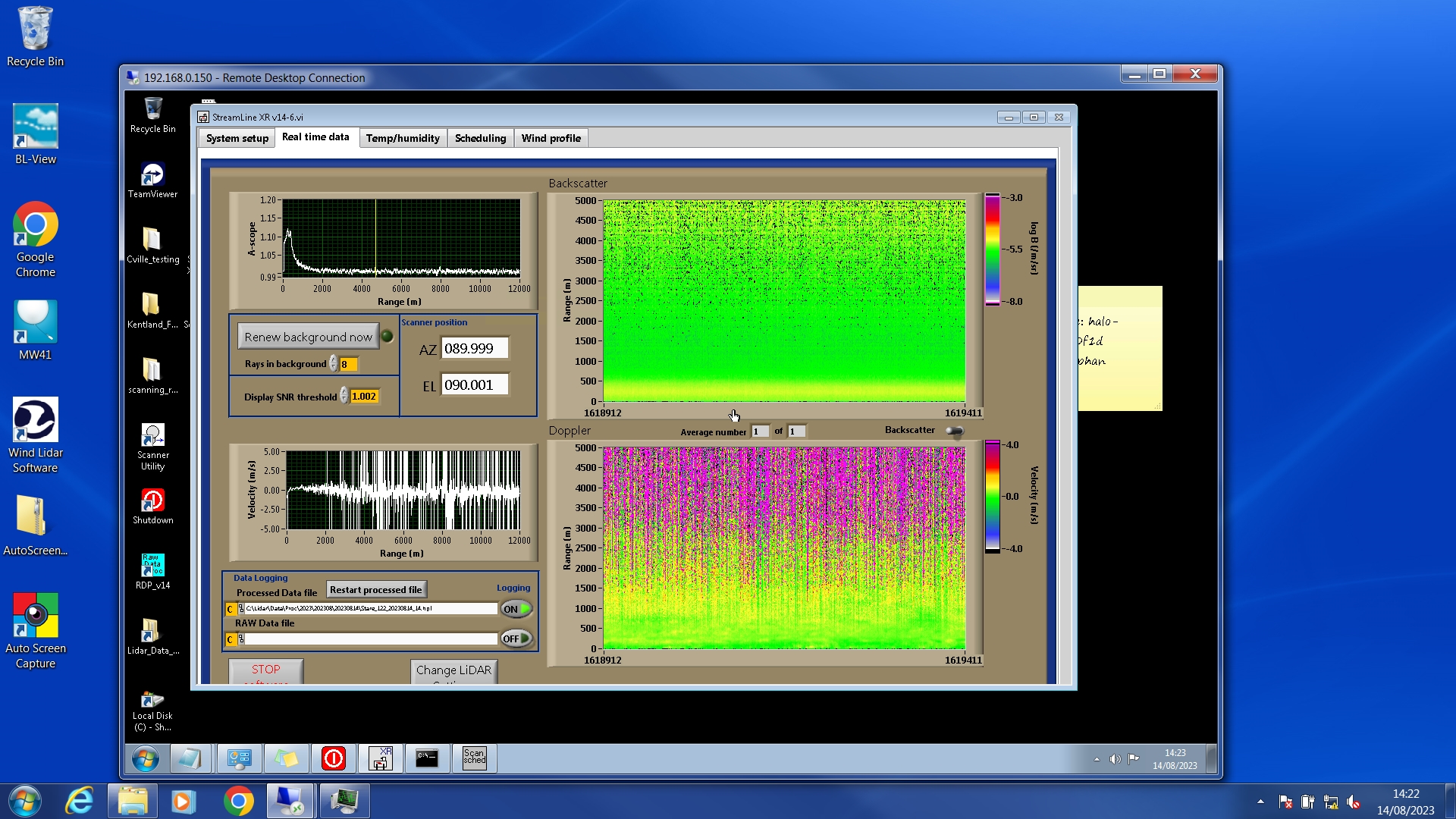Flip the Backscatter toggle switch above Doppler
The image size is (1456, 819).
[955, 431]
